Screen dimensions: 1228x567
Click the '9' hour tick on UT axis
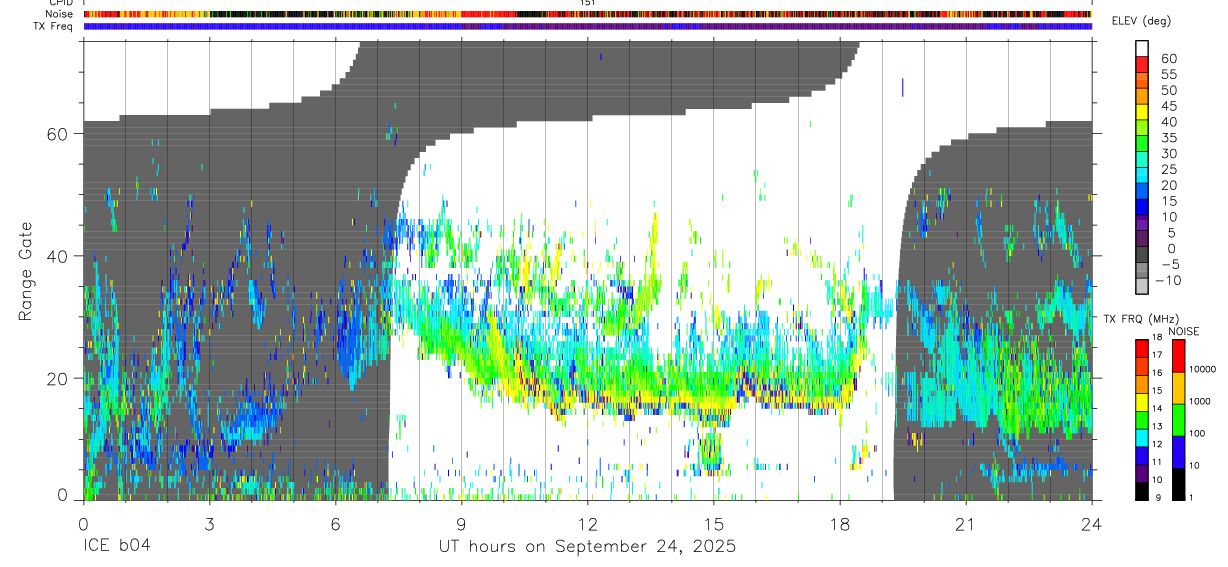point(461,524)
